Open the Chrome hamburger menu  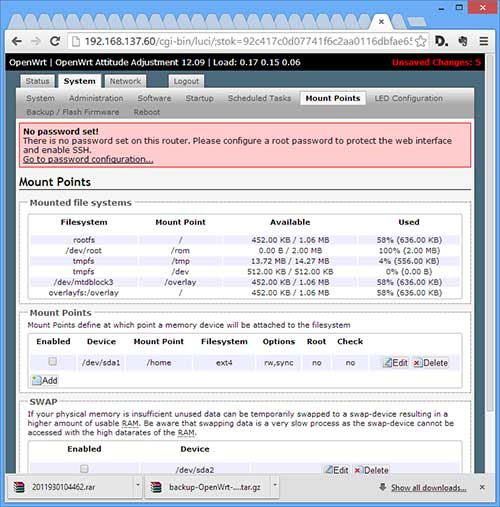click(484, 41)
